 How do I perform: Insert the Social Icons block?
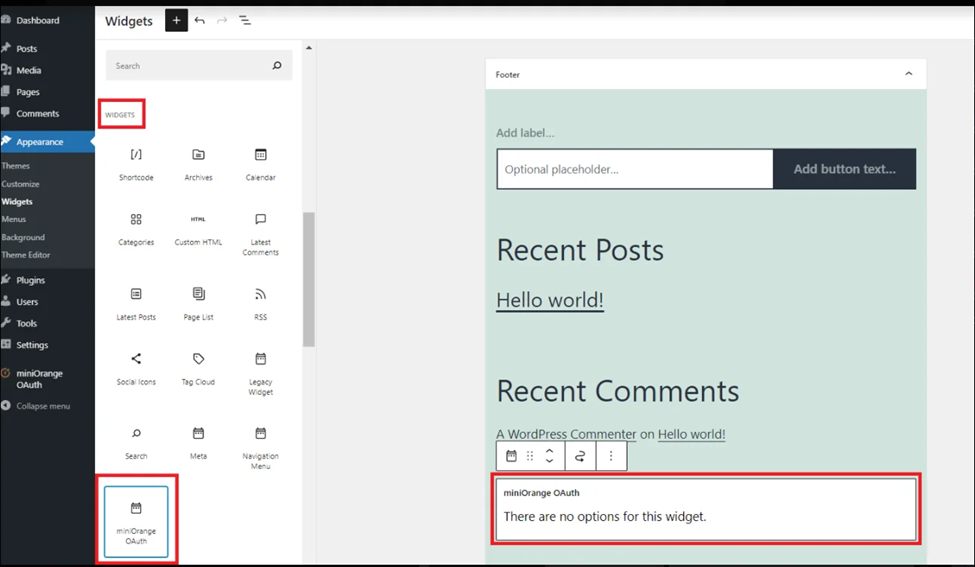point(136,369)
